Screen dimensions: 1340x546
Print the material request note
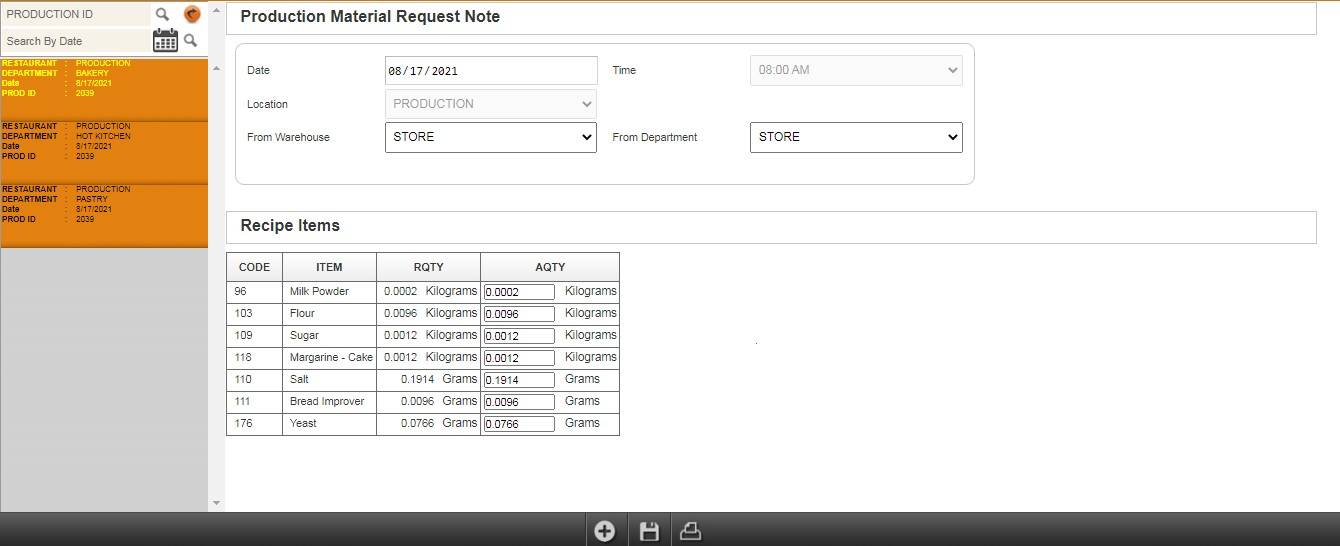pyautogui.click(x=691, y=531)
